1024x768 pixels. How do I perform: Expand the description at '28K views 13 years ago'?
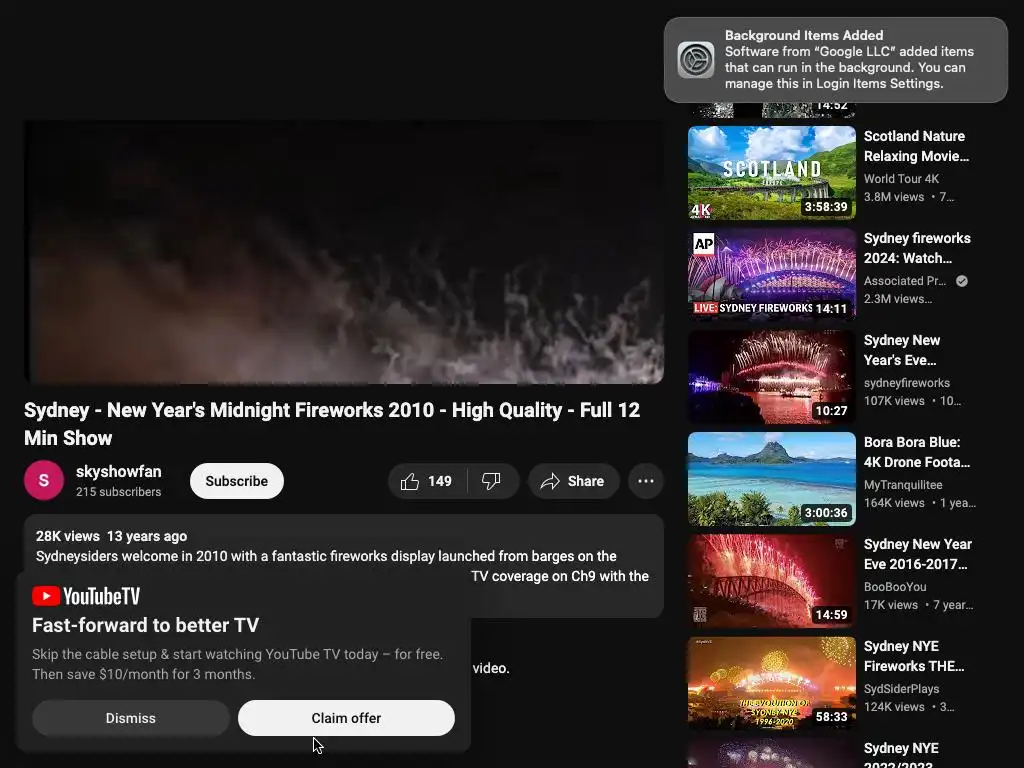[111, 536]
